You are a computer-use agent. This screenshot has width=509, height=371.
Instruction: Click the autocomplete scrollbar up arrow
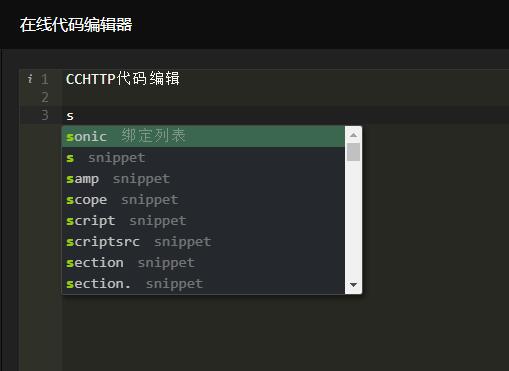(353, 135)
